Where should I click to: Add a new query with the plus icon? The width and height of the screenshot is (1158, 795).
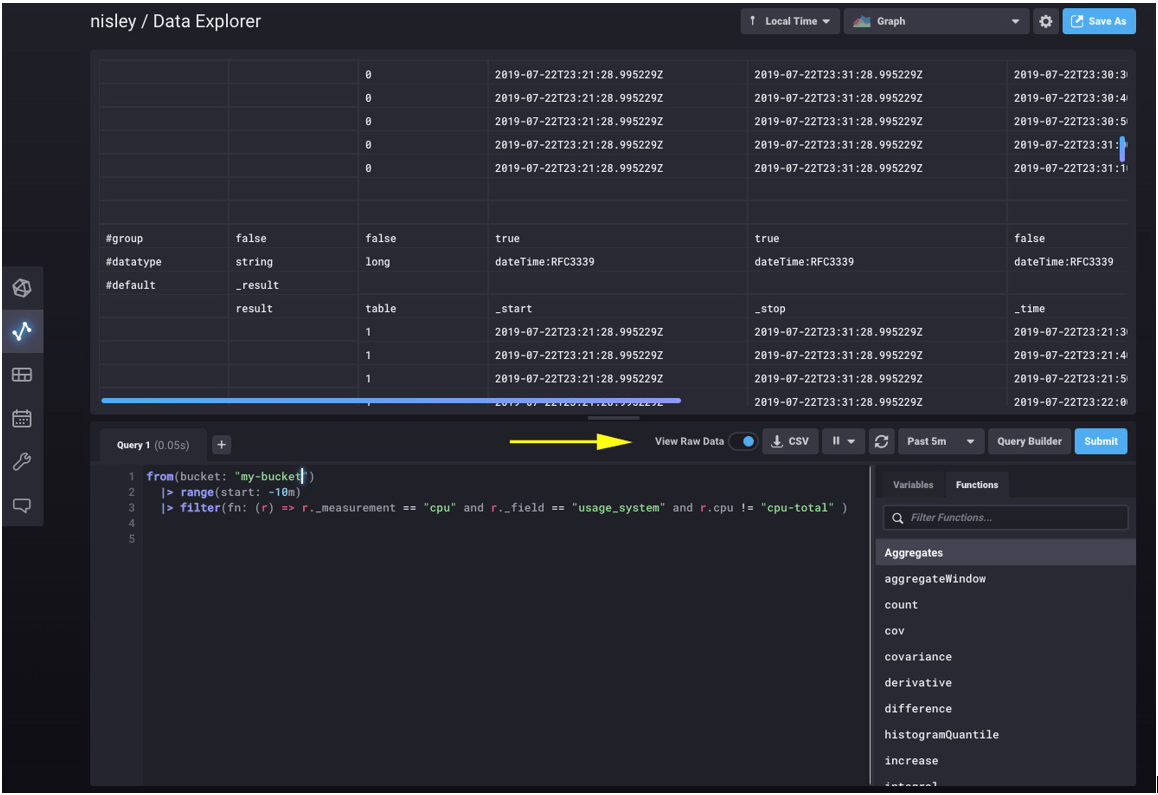[x=221, y=444]
